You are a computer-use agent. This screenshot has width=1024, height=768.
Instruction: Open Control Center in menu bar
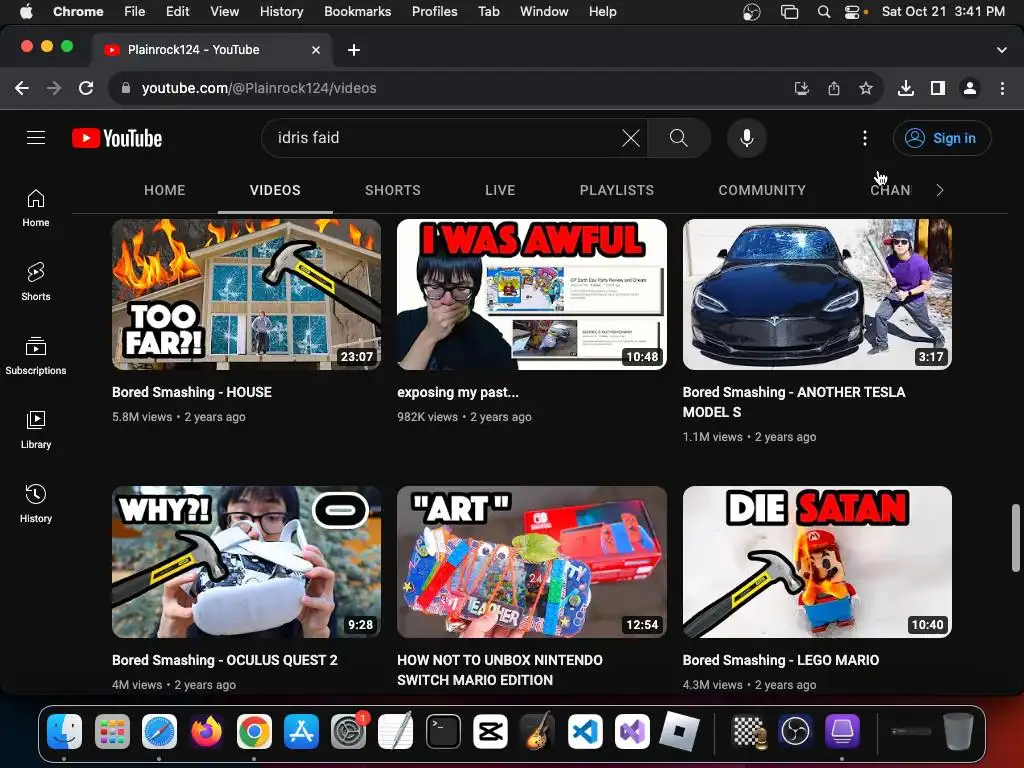[x=853, y=12]
